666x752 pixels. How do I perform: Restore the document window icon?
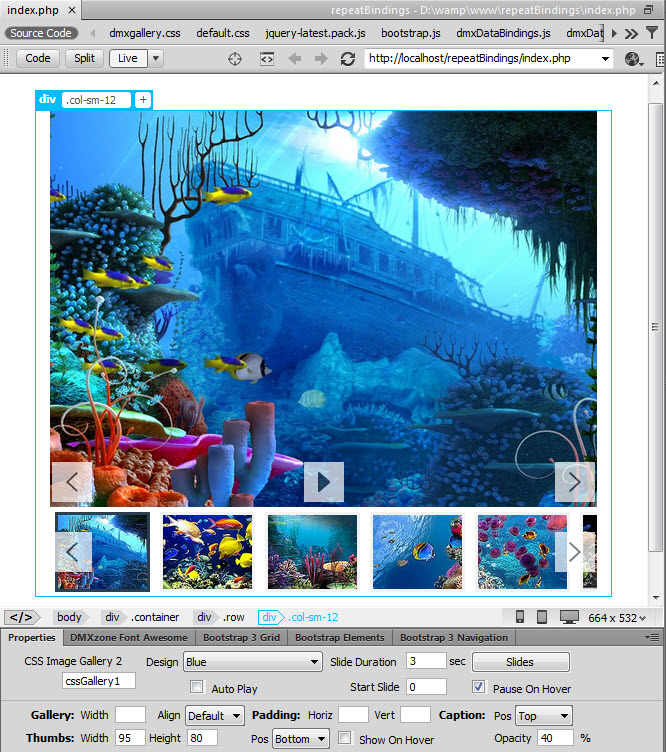point(648,10)
